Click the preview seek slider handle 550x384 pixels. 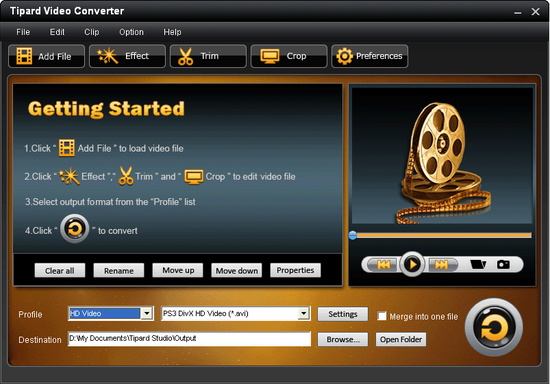pos(353,235)
